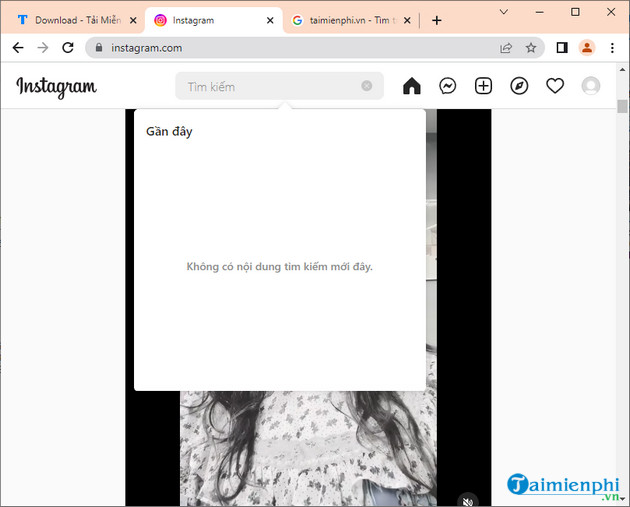Click the new post plus icon

483,86
